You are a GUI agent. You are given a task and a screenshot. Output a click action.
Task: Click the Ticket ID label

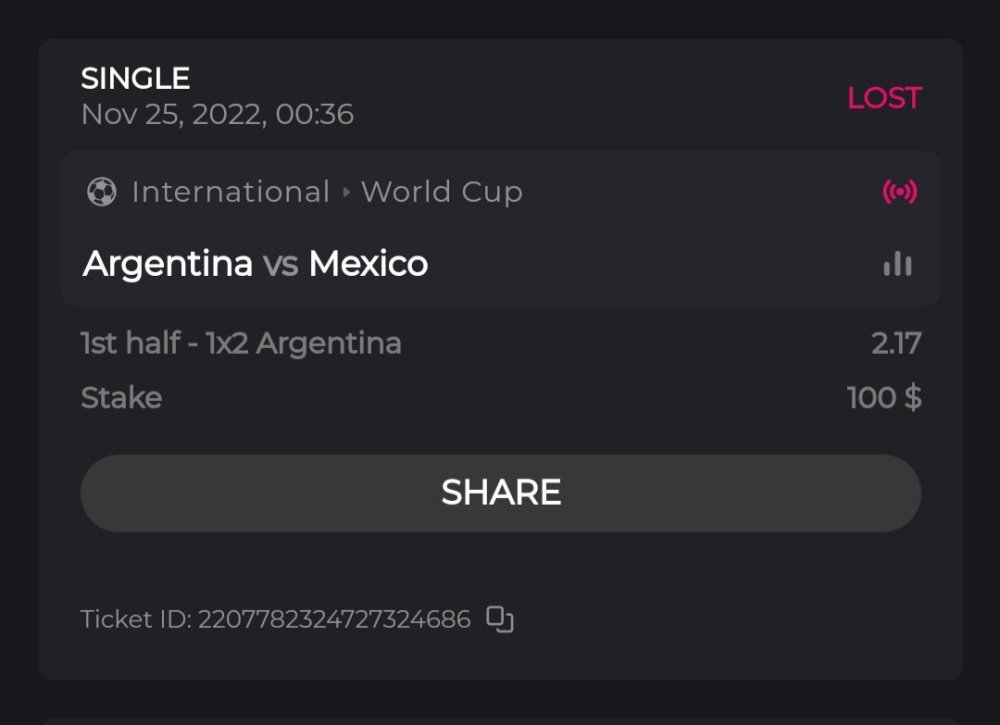click(135, 620)
